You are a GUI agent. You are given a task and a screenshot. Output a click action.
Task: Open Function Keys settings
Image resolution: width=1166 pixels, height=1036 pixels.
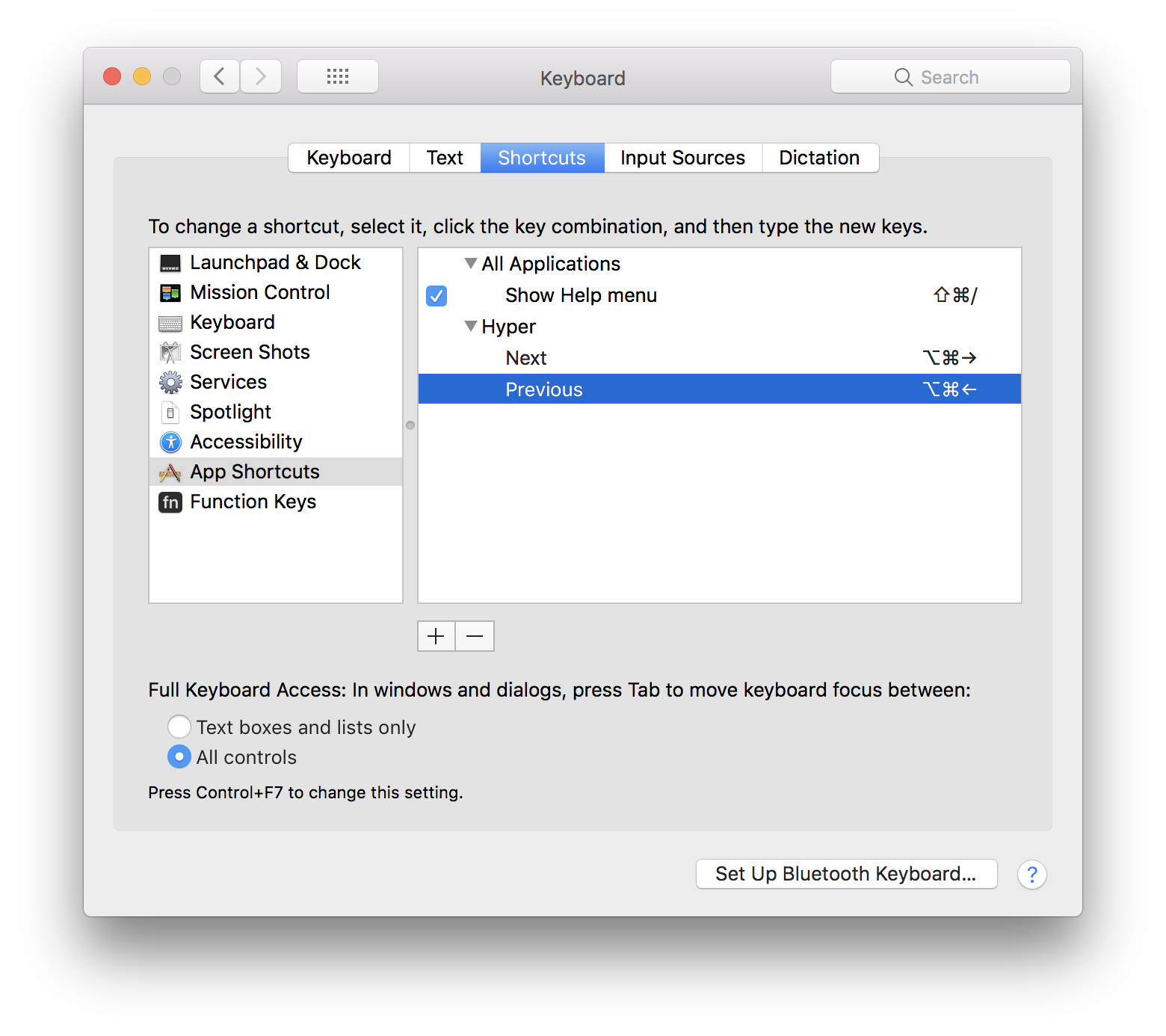pos(253,502)
